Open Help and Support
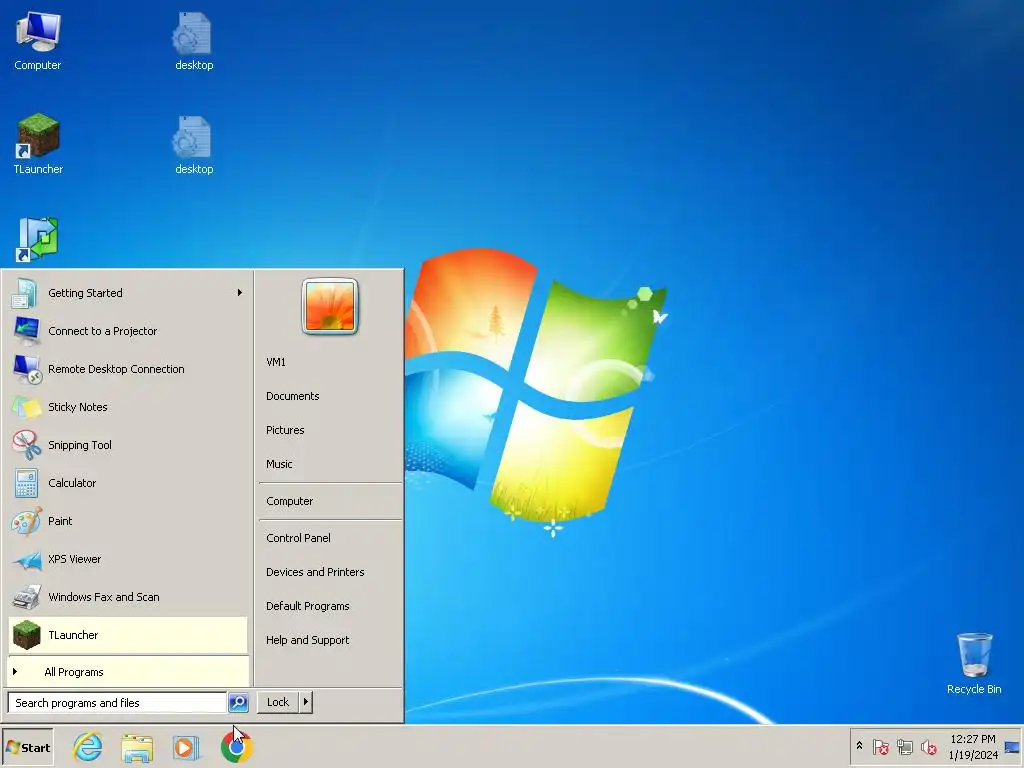This screenshot has width=1024, height=768. tap(307, 640)
